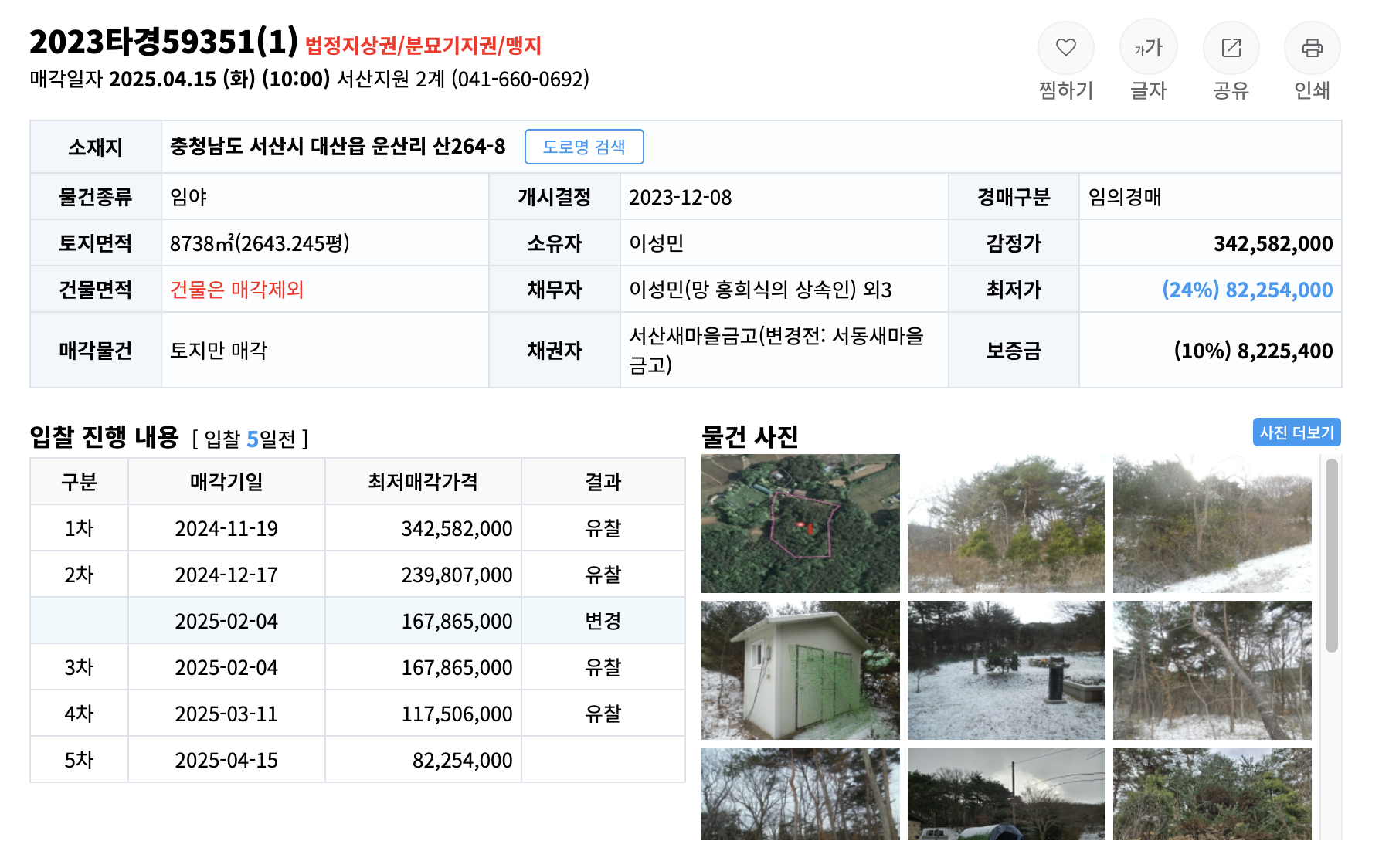Image resolution: width=1389 pixels, height=868 pixels.
Task: Click the 경매구분 value 임의경매
Action: (x=1125, y=198)
